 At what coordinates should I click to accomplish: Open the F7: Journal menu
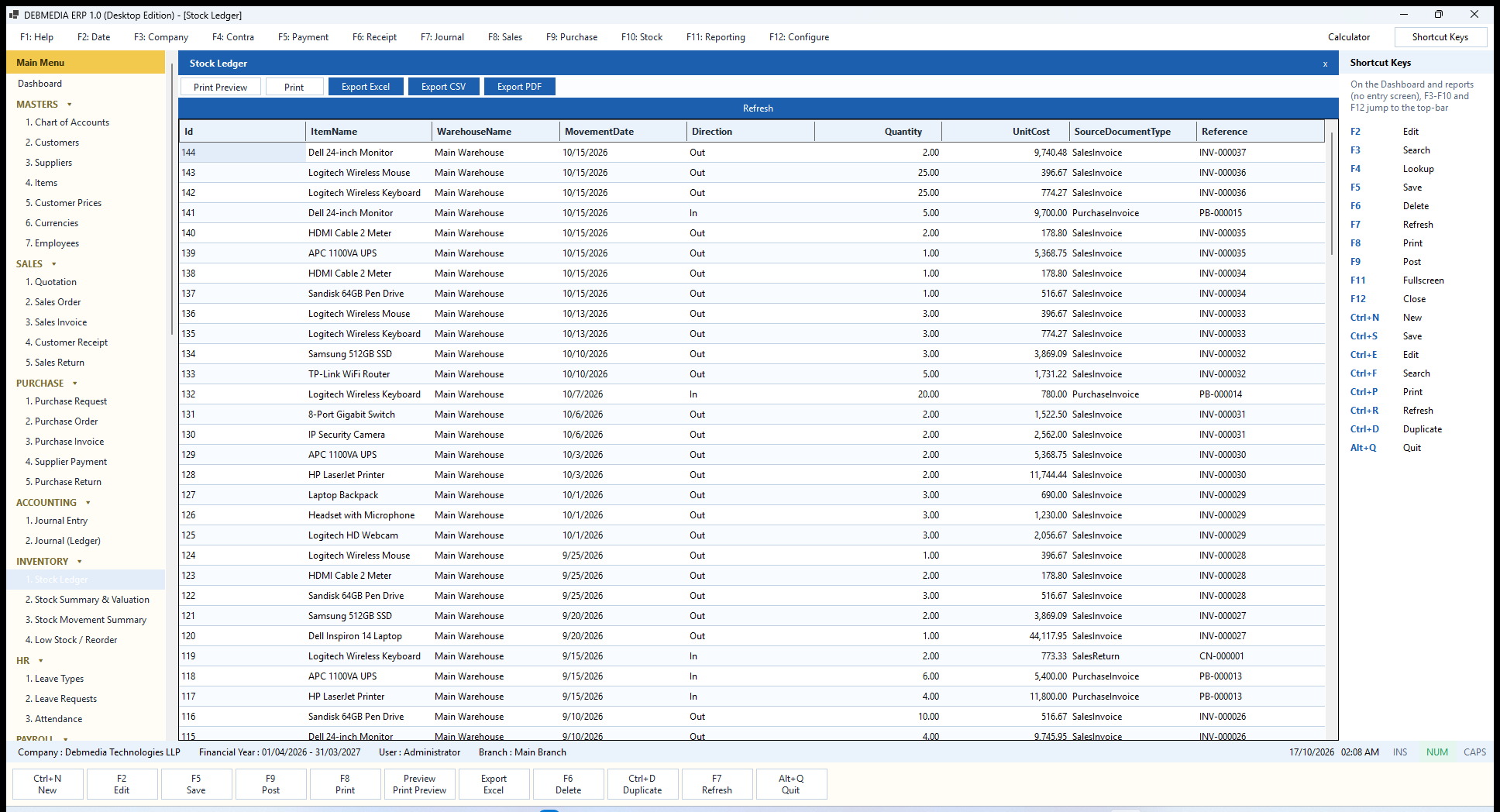click(442, 37)
